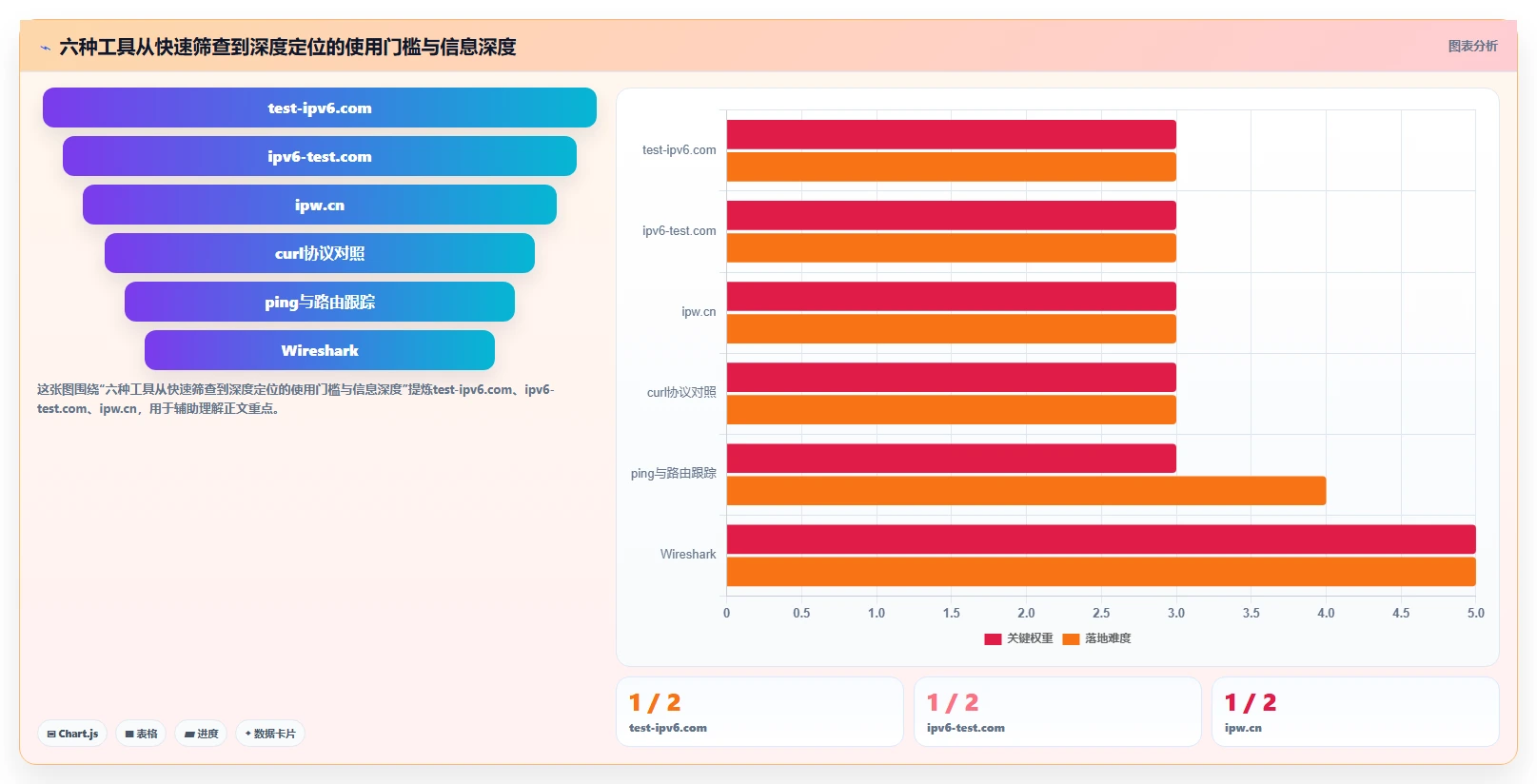Click the 进度 tag chip
1537x784 pixels.
[x=201, y=734]
